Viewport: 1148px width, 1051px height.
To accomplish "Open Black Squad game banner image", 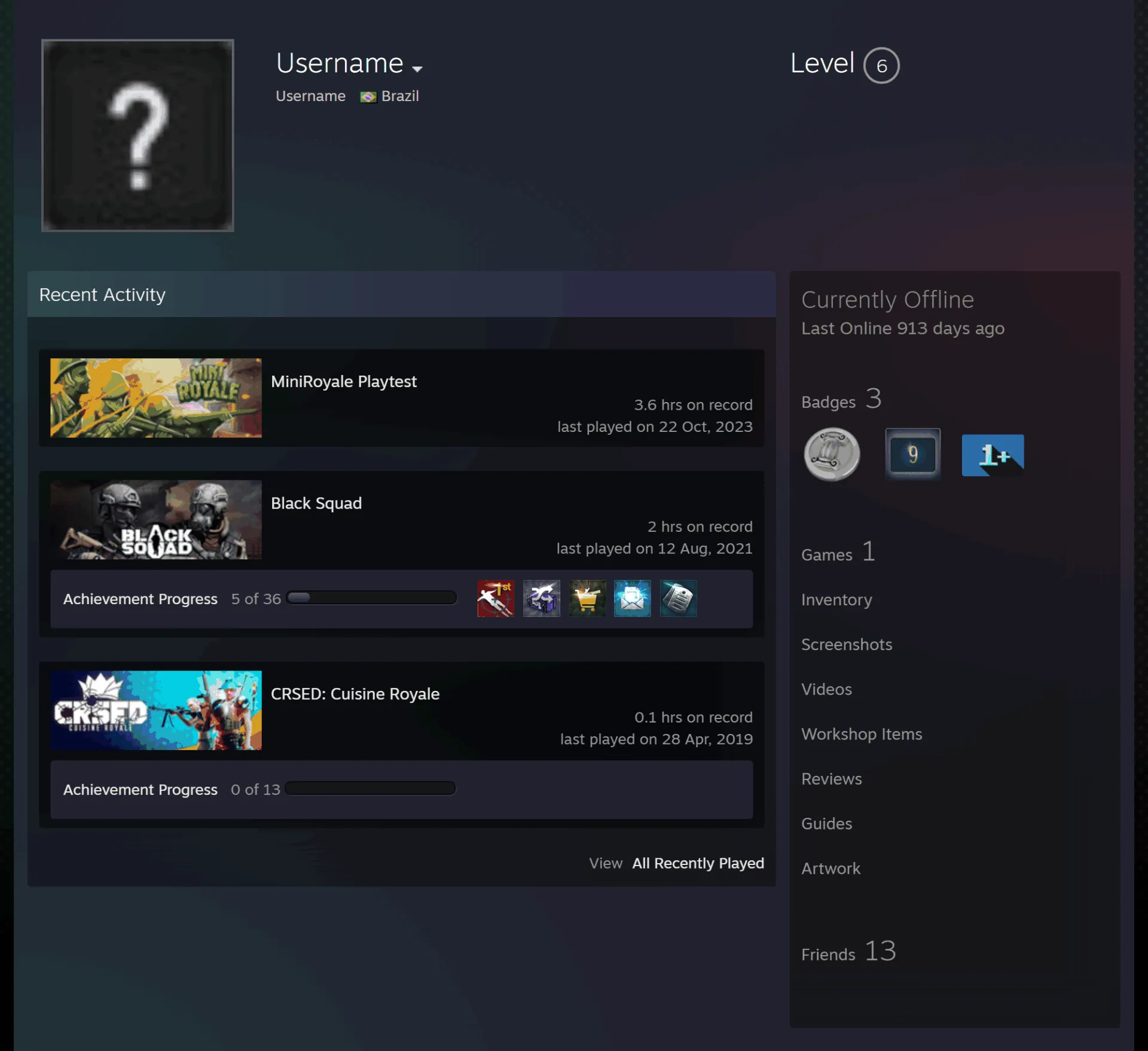I will click(x=156, y=520).
